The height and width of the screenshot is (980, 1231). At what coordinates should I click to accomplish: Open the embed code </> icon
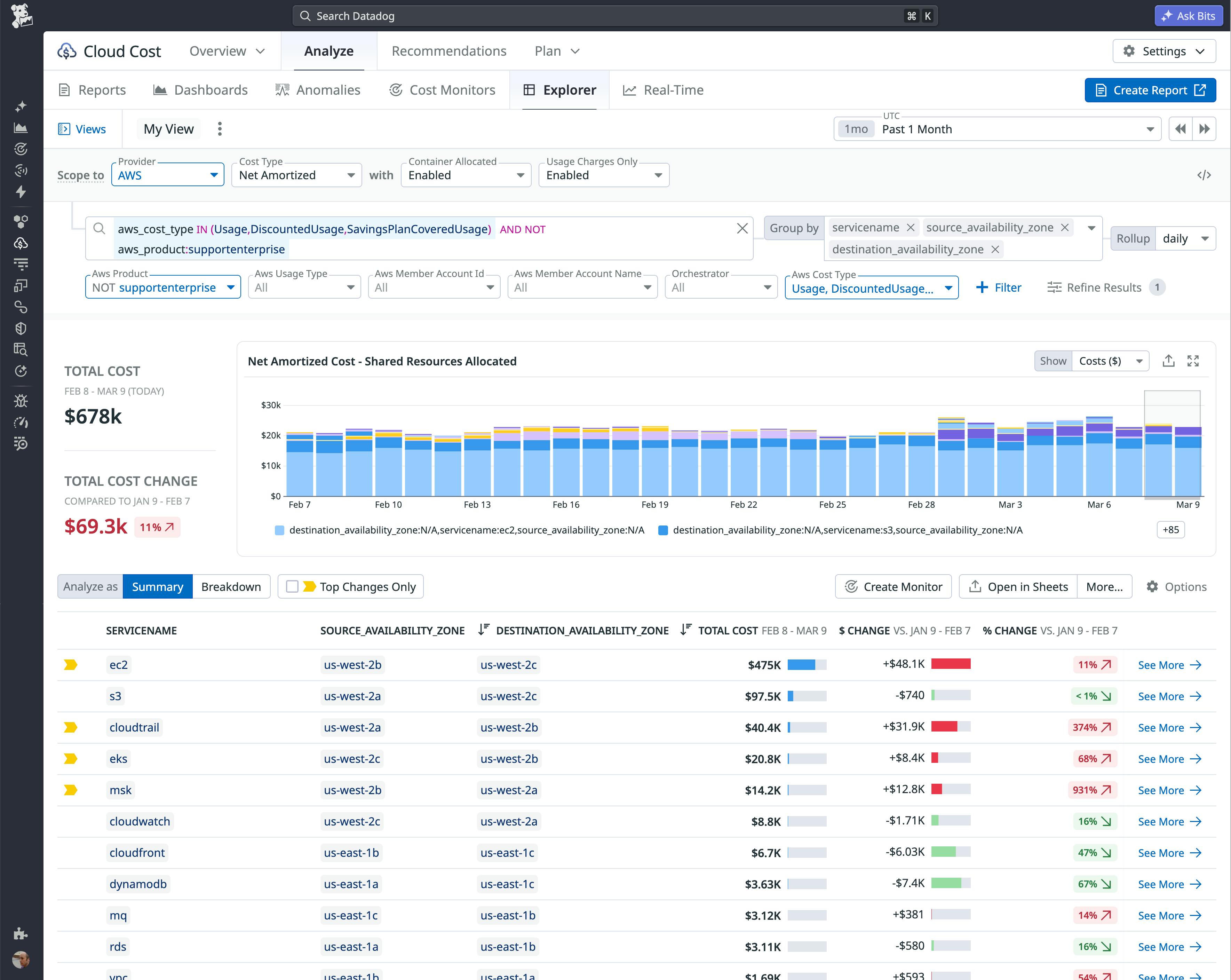[1204, 175]
